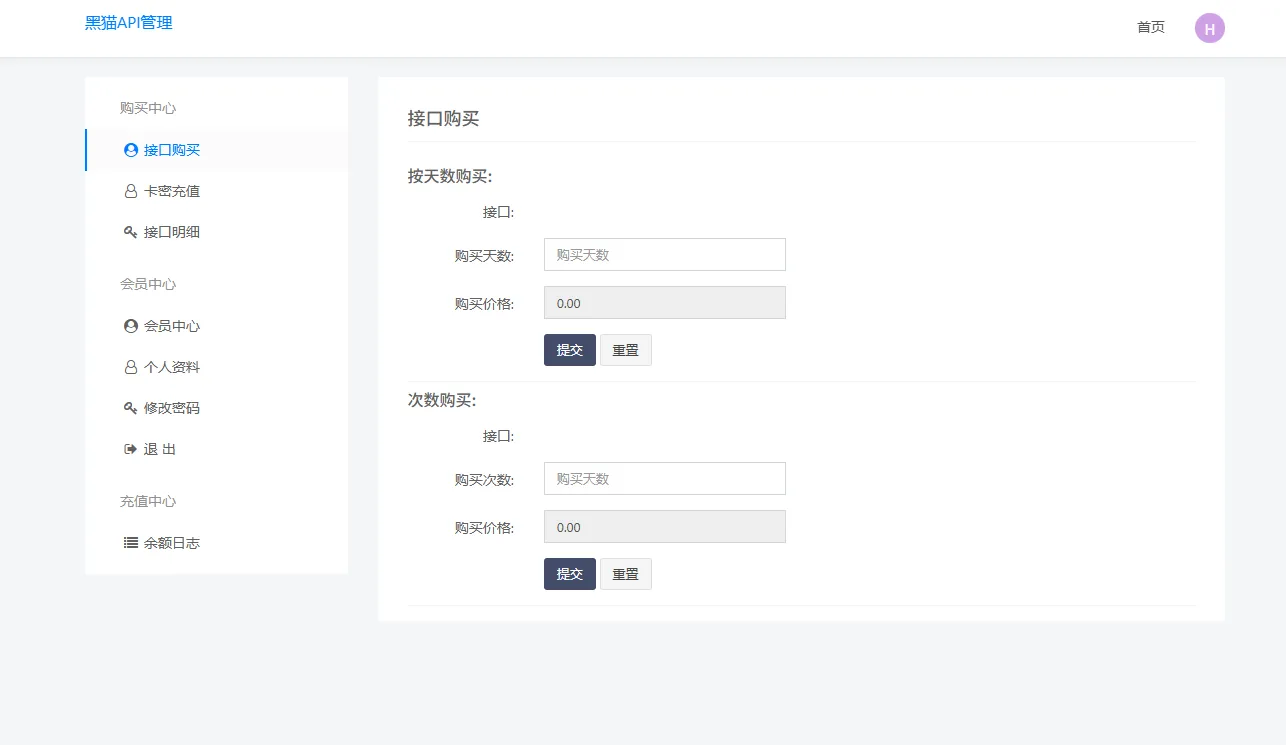Image resolution: width=1286 pixels, height=745 pixels.
Task: Click 重置 under 次数购买
Action: [x=625, y=573]
